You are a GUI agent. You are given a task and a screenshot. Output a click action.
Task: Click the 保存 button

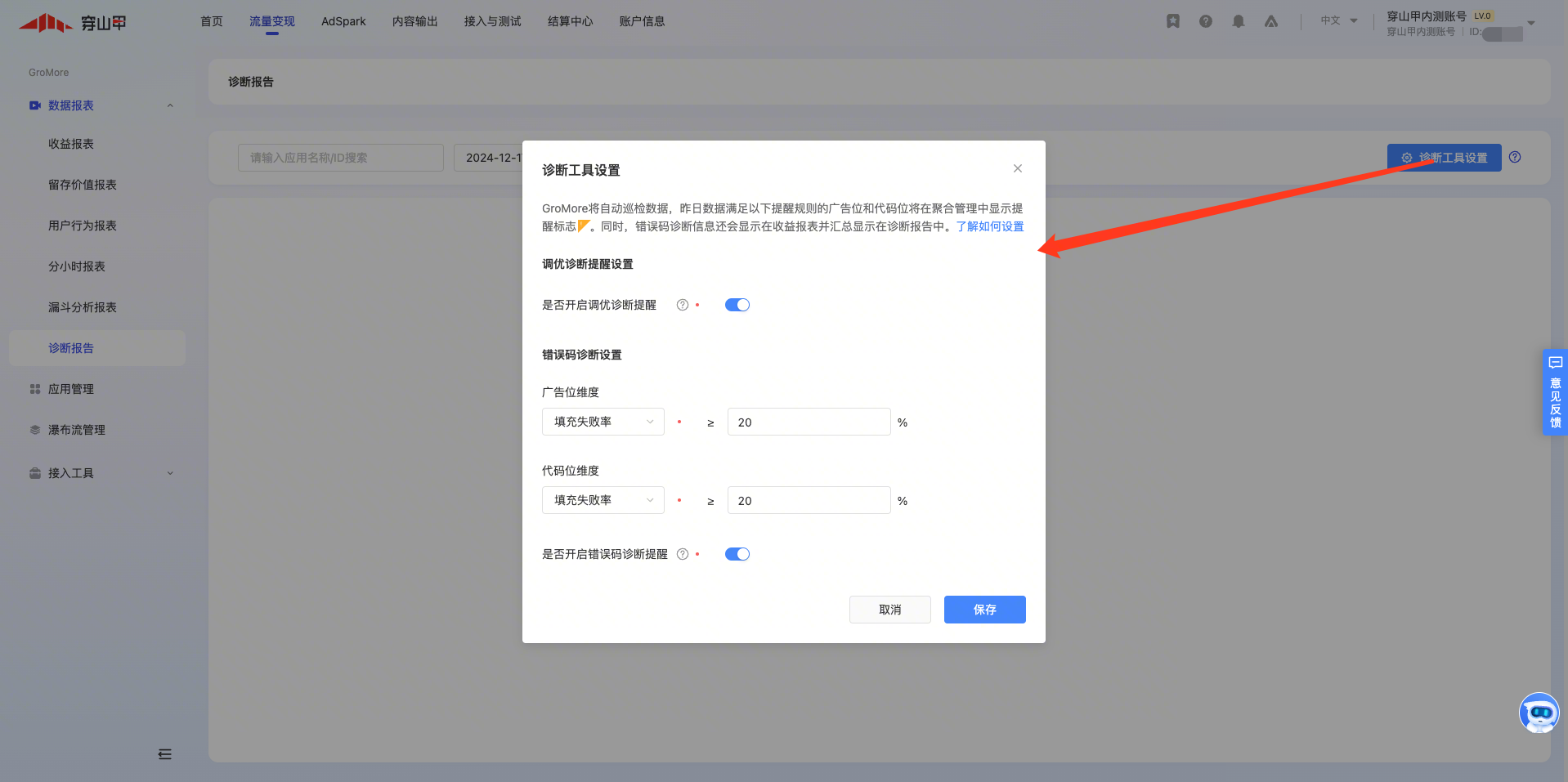tap(984, 610)
